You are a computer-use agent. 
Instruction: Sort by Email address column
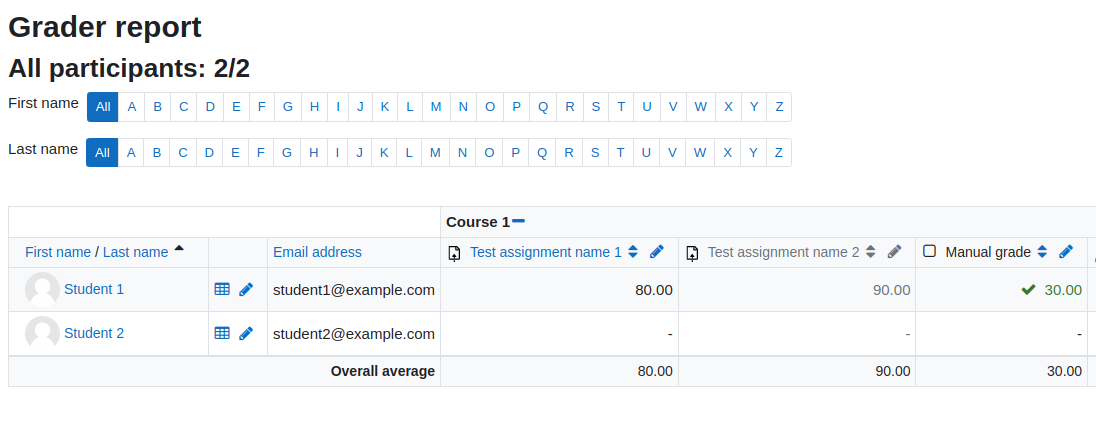317,252
